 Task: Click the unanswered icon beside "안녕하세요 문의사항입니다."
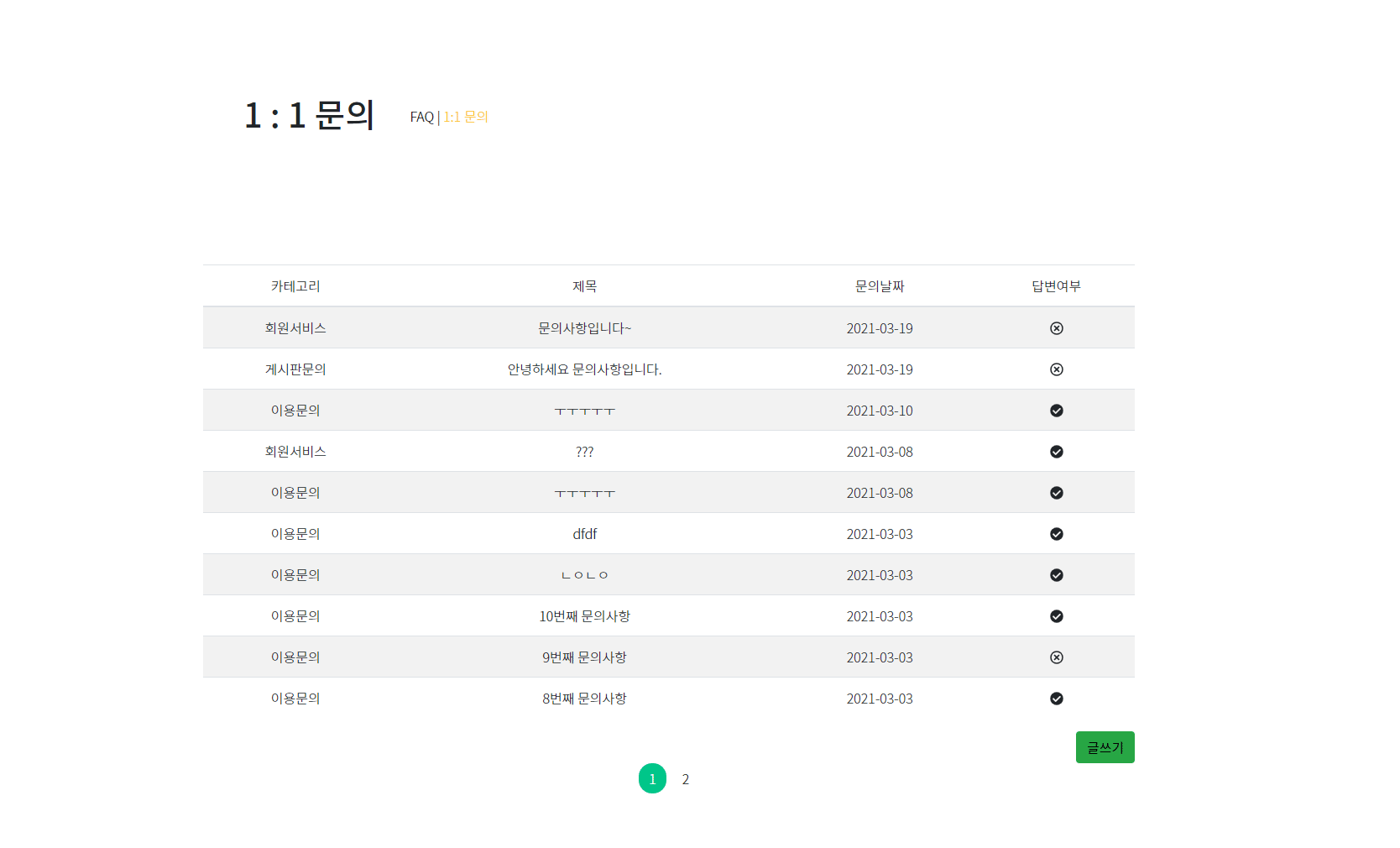point(1056,369)
